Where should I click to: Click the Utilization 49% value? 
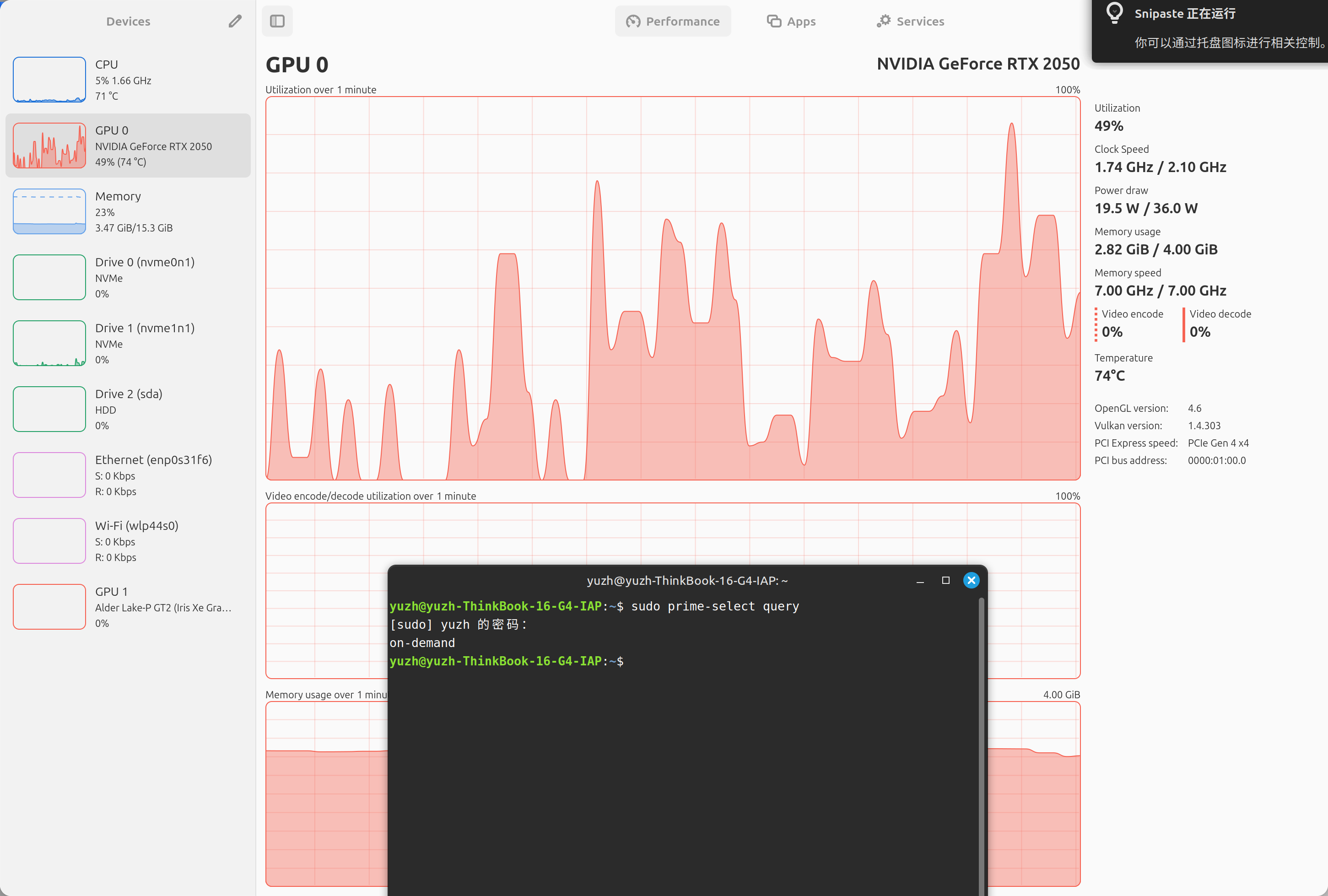coord(1108,126)
